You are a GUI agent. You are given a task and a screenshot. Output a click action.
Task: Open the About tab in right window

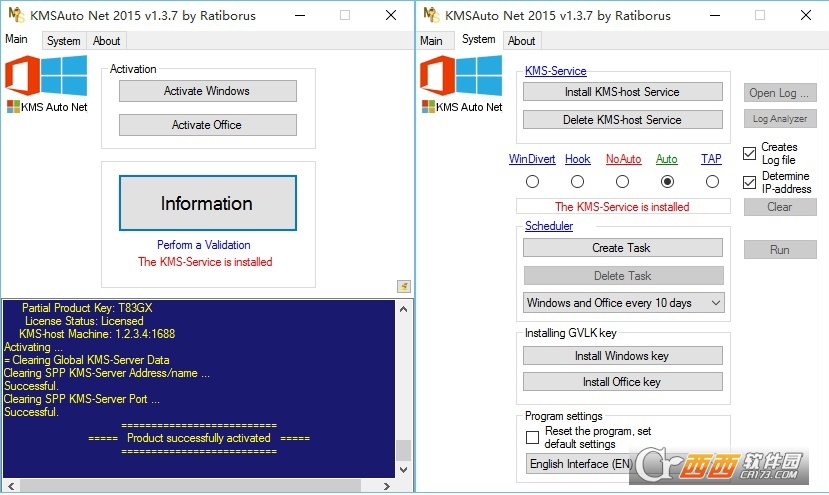pos(521,41)
